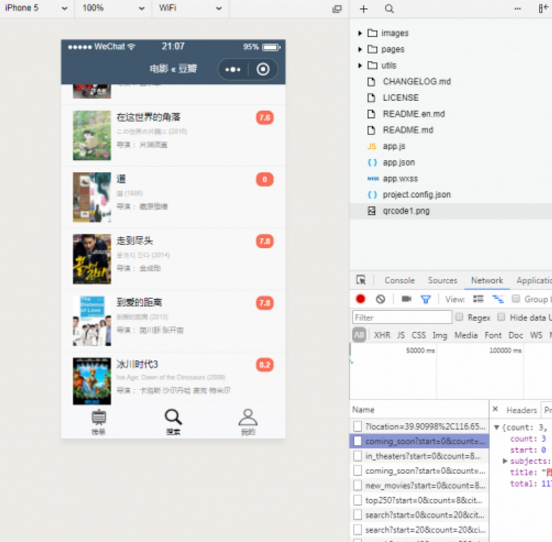Filter by Media requests
The image size is (552, 542).
pyautogui.click(x=466, y=335)
